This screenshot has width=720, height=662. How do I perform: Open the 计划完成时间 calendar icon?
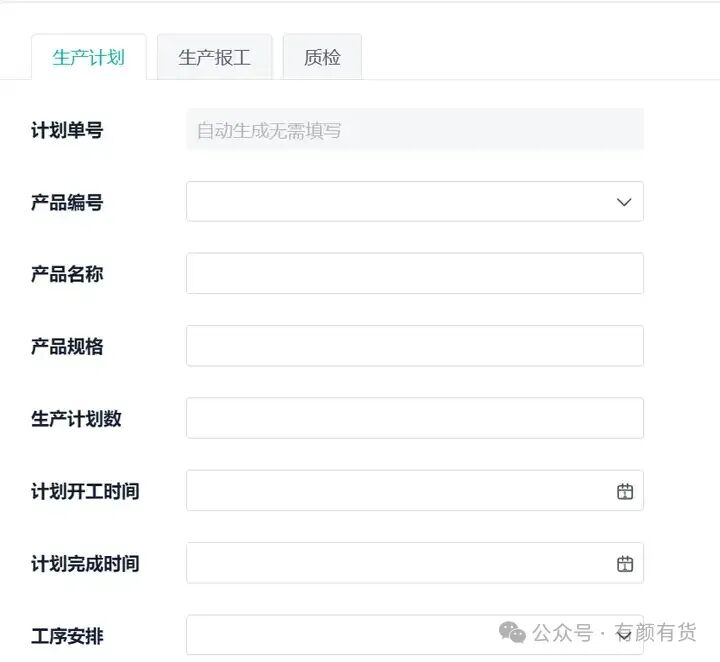(x=624, y=564)
